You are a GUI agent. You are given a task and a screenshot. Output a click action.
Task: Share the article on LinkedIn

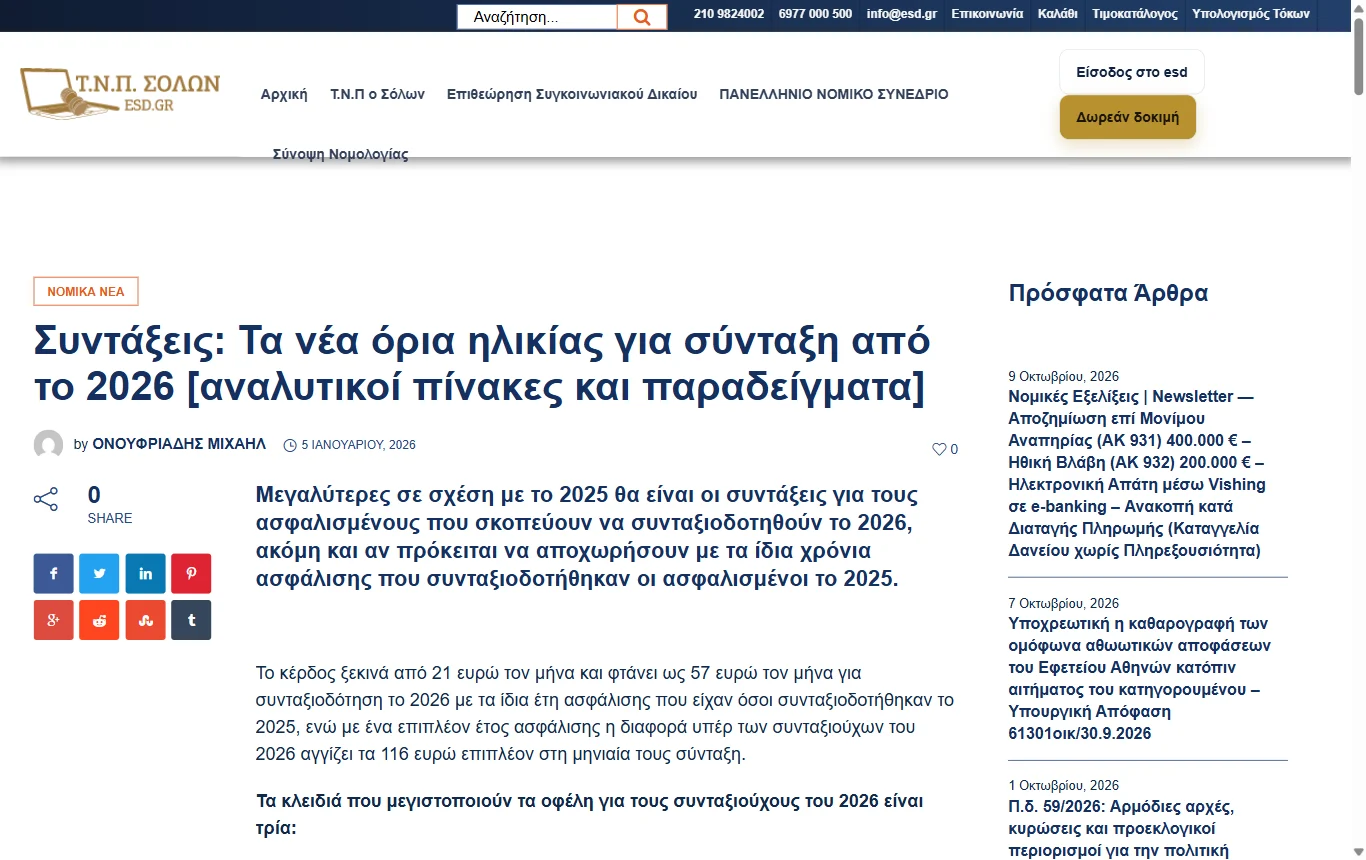coord(145,574)
